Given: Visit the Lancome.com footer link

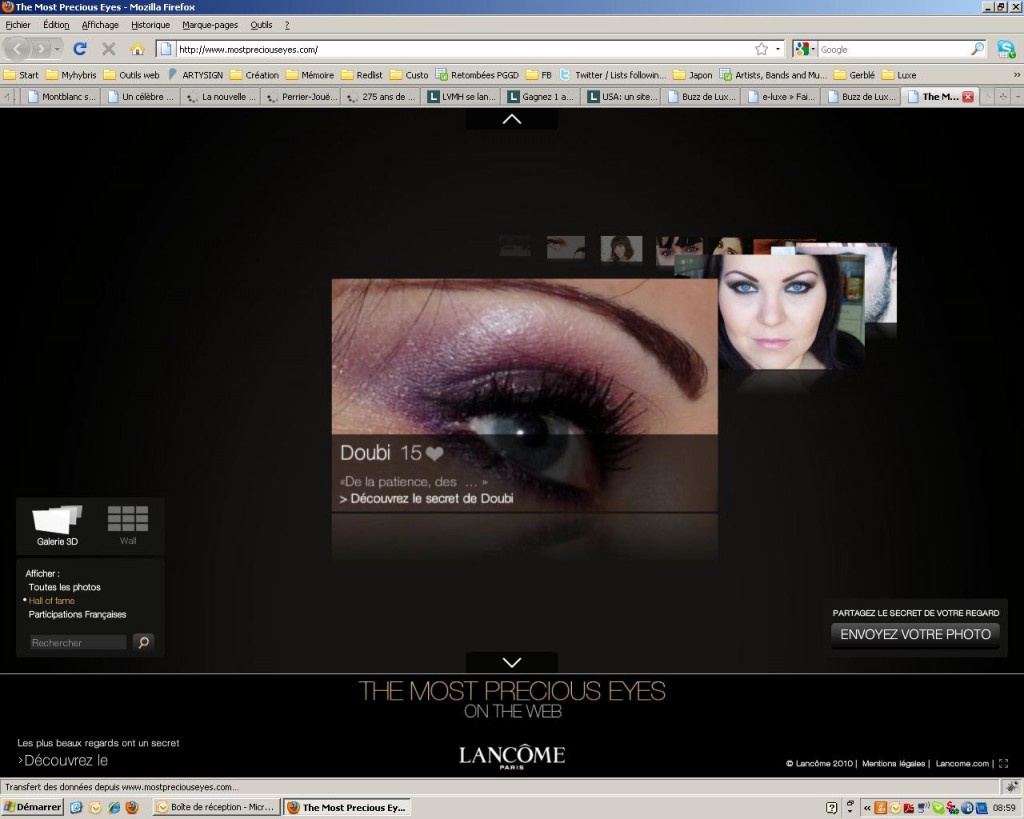Looking at the screenshot, I should [962, 763].
